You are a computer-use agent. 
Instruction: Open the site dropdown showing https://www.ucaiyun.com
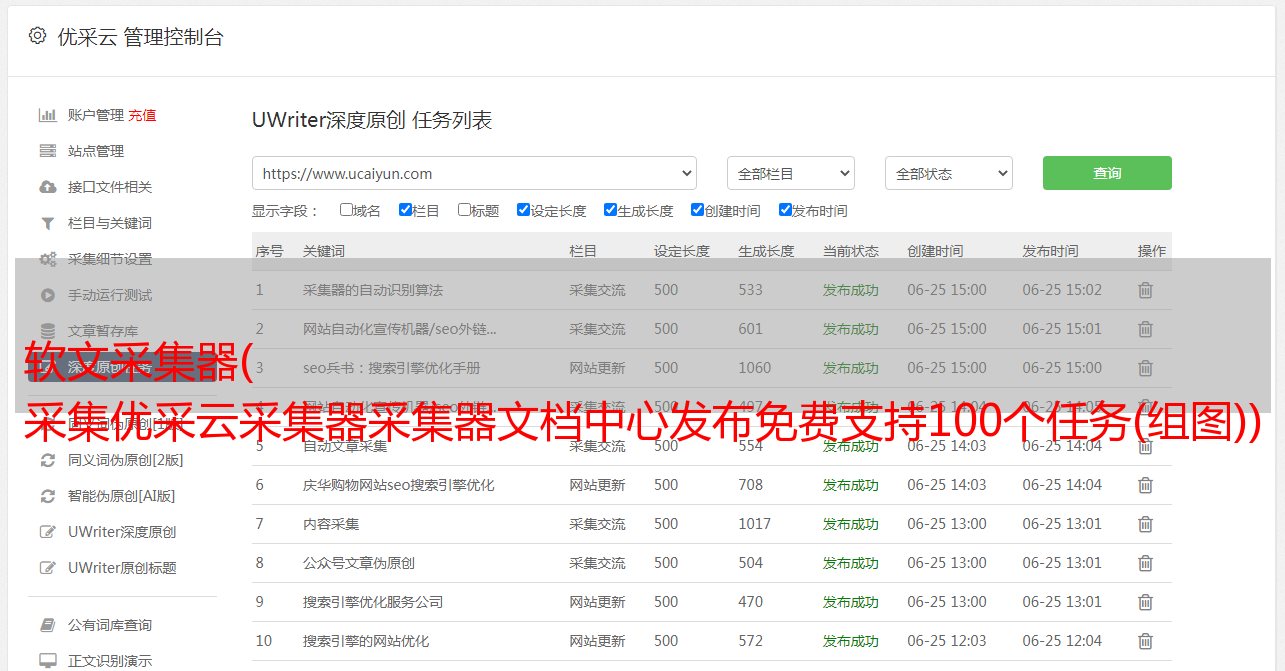coord(474,173)
